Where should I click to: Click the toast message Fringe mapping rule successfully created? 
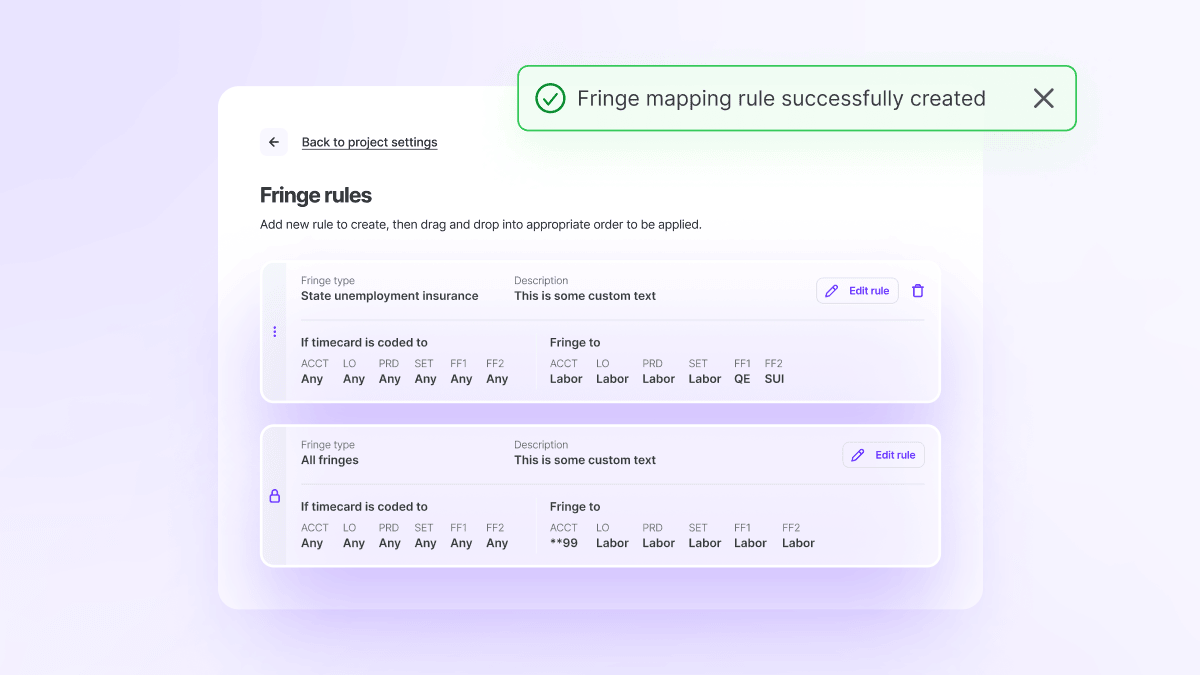(x=782, y=98)
